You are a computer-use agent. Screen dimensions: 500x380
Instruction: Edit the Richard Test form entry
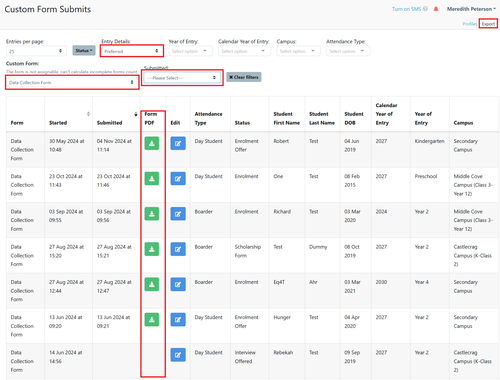178,214
